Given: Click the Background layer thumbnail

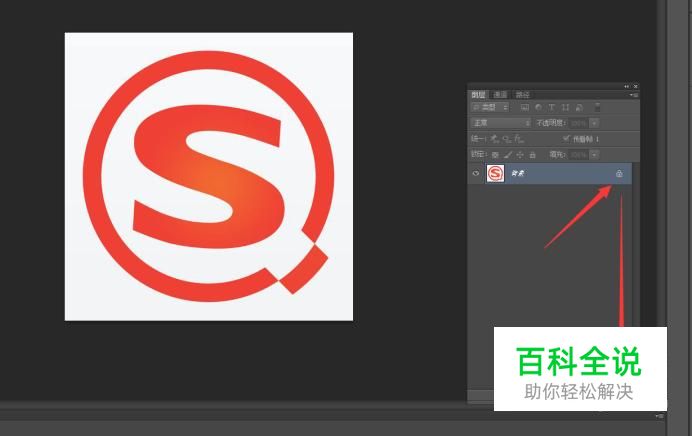Looking at the screenshot, I should tap(495, 173).
